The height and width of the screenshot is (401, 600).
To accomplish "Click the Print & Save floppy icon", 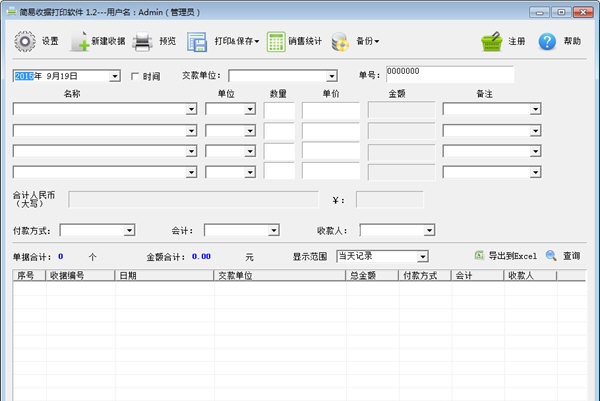I will click(197, 42).
